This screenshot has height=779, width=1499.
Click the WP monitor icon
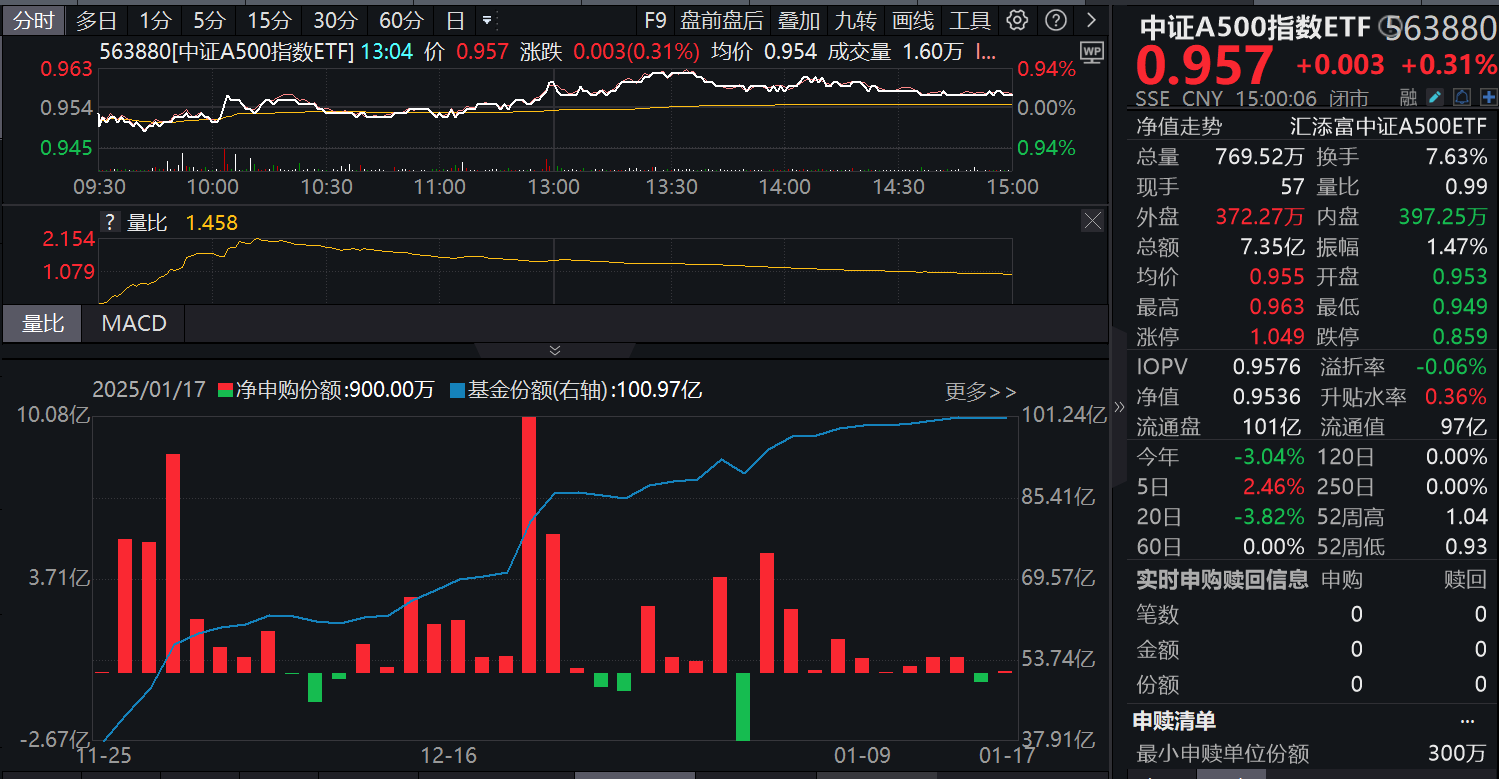pyautogui.click(x=1092, y=52)
